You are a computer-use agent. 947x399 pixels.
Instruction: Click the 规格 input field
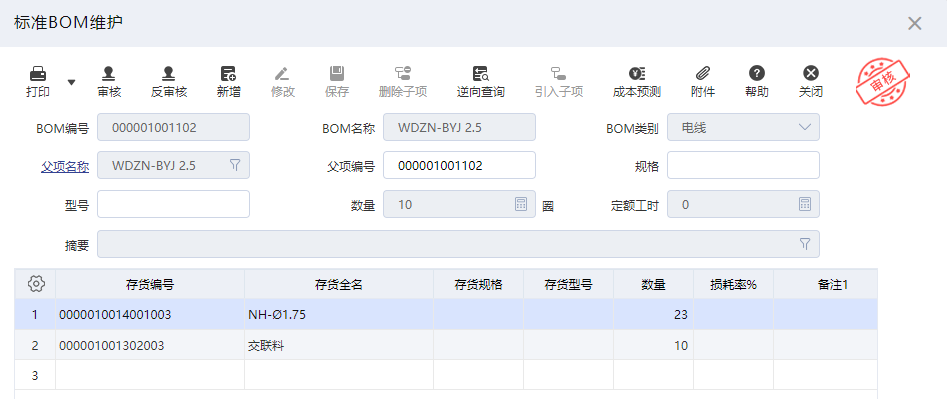click(x=743, y=165)
